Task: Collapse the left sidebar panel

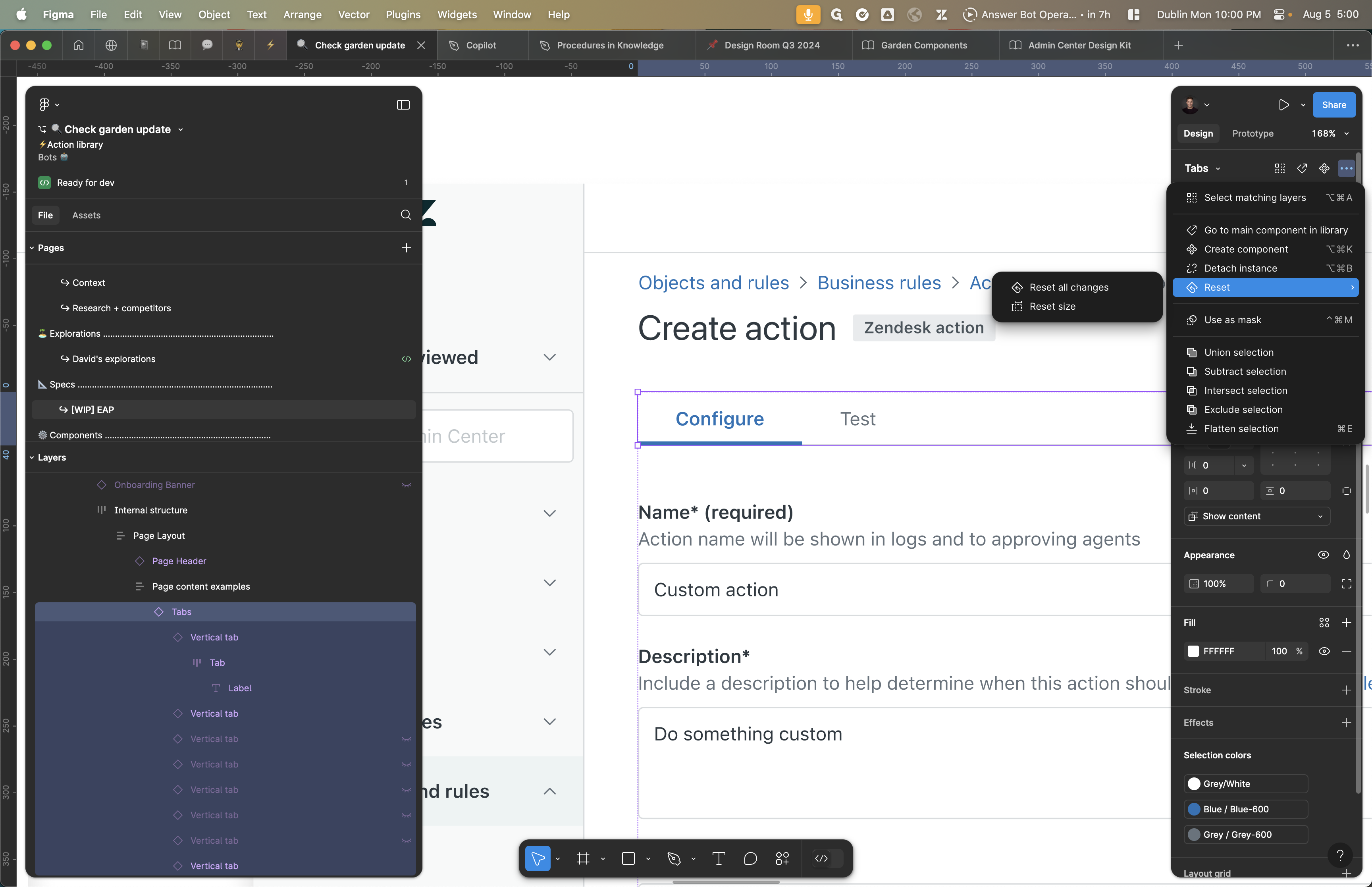Action: [403, 104]
